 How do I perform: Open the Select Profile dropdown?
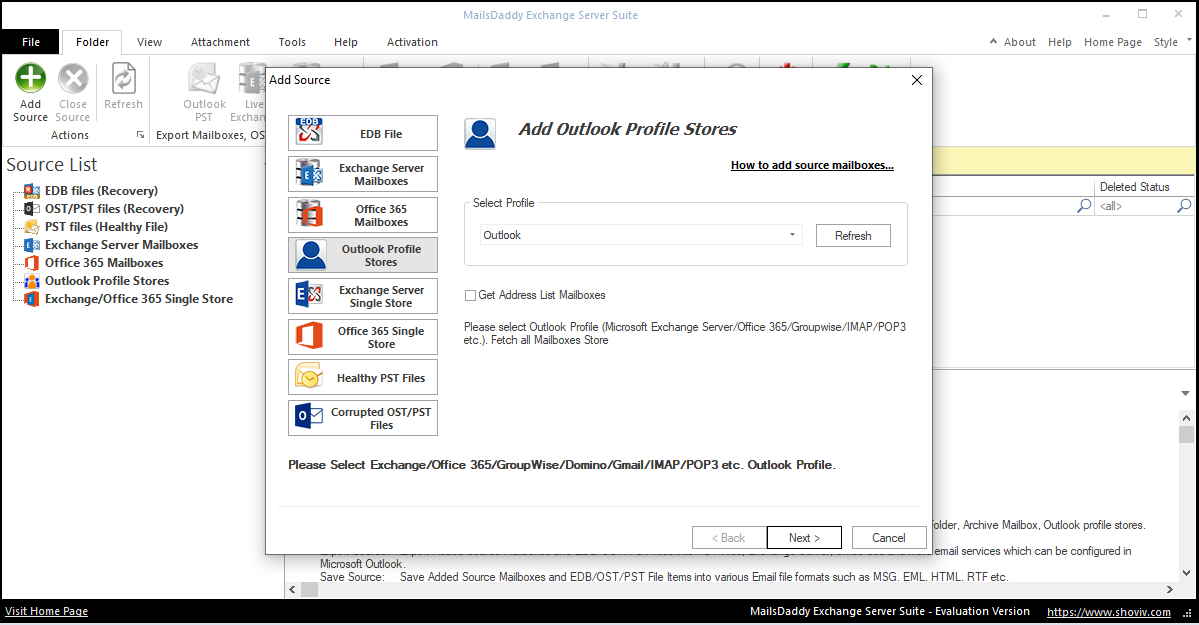(792, 235)
